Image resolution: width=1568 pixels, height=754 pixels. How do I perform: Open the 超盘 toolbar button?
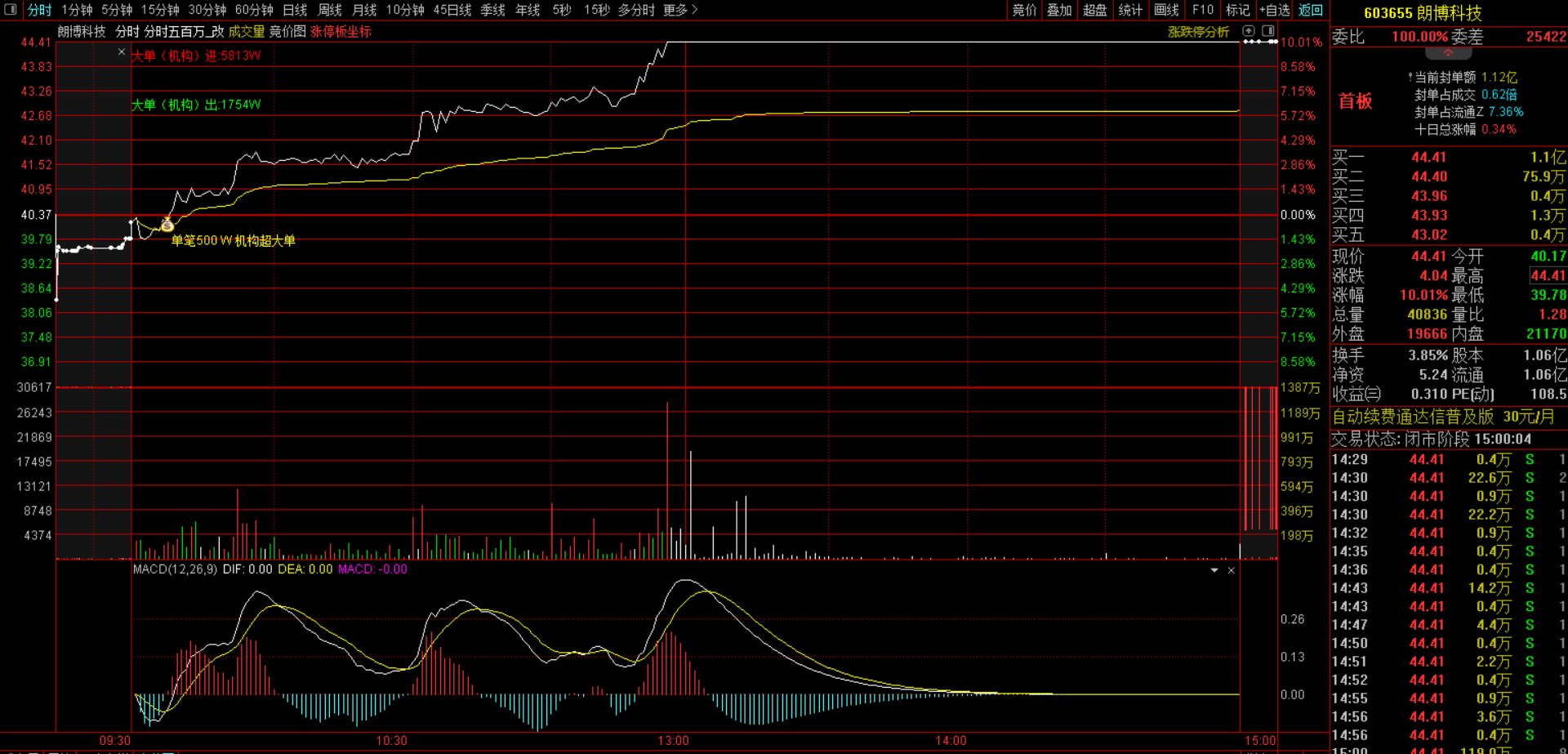[1095, 10]
